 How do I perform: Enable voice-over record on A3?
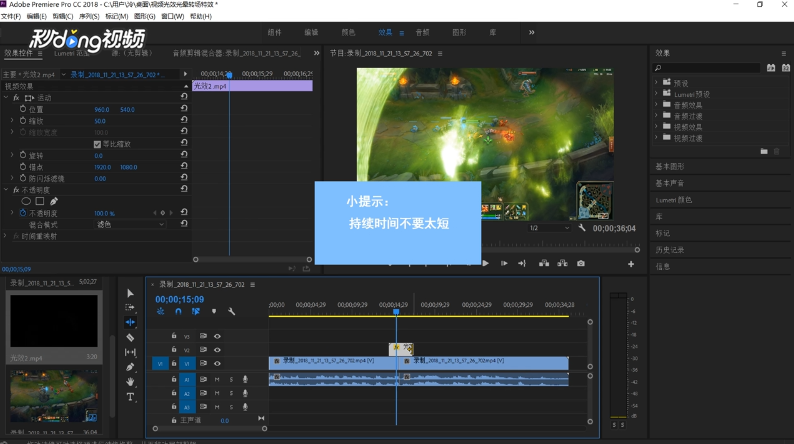point(246,407)
